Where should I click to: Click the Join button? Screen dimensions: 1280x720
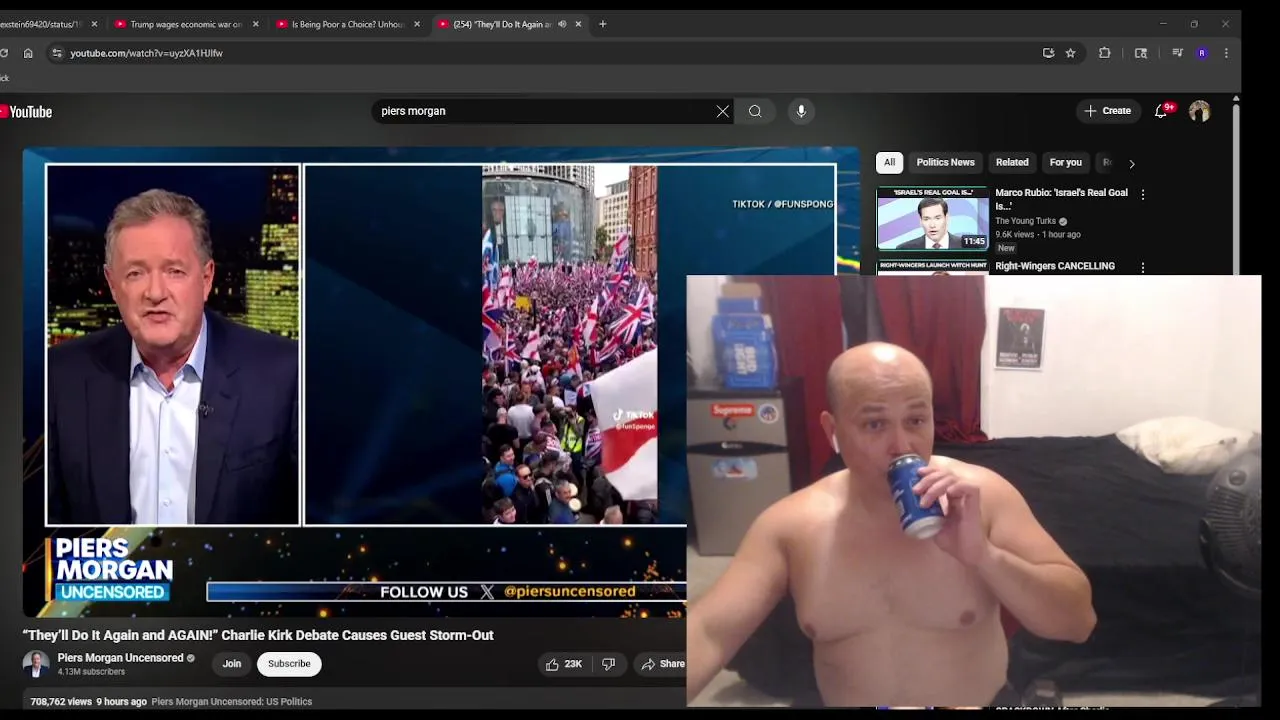232,664
